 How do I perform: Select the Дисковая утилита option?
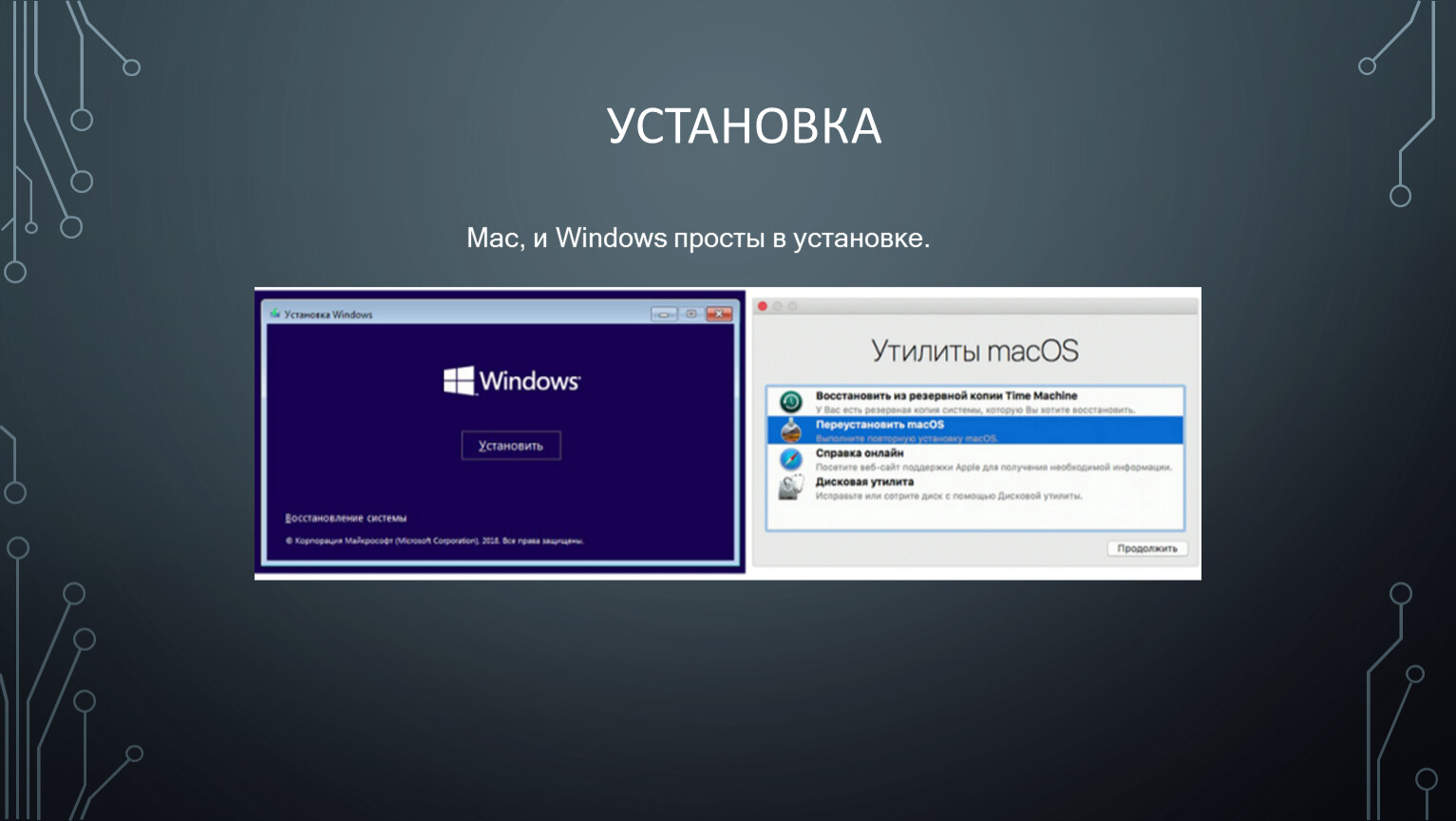pos(975,488)
